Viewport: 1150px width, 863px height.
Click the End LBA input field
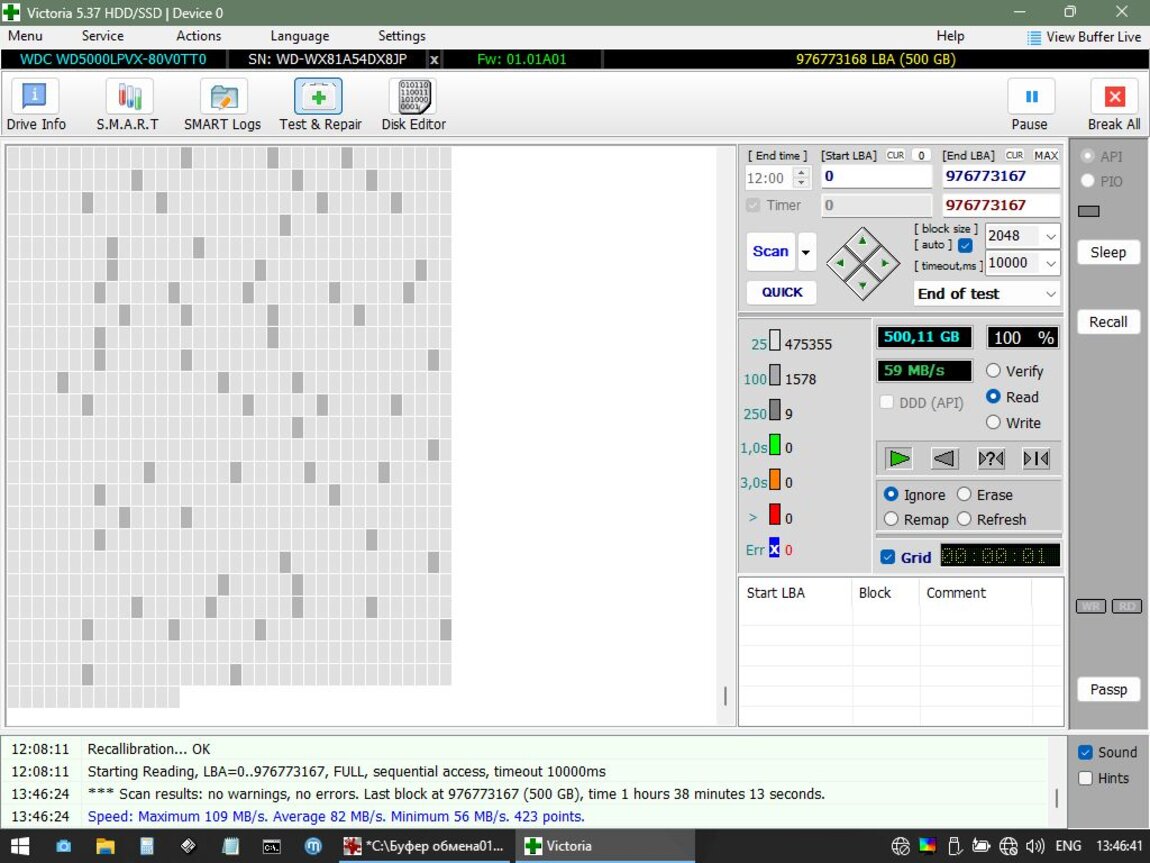[1000, 176]
